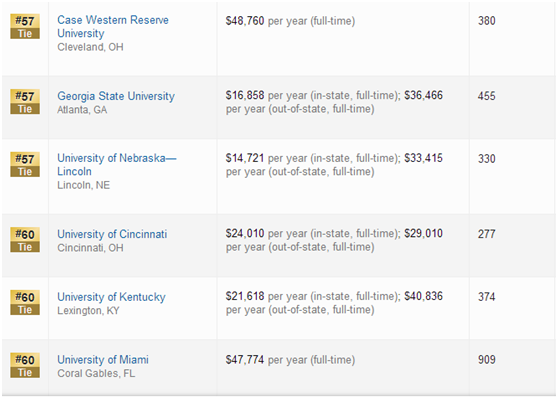
Task: Select the $48,760 tuition text
Action: point(245,21)
